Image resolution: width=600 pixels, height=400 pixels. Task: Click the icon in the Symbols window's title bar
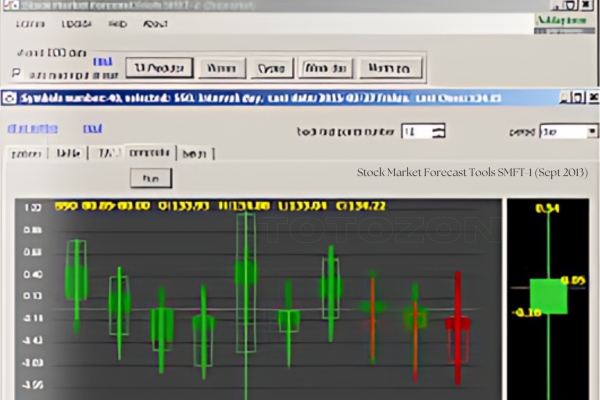10,98
